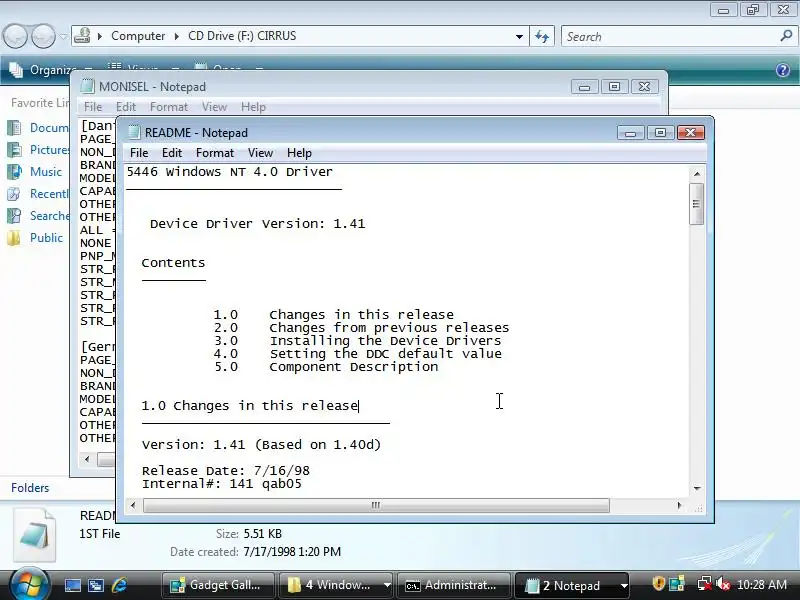Click README vertical scrollbar up arrow

pos(697,173)
